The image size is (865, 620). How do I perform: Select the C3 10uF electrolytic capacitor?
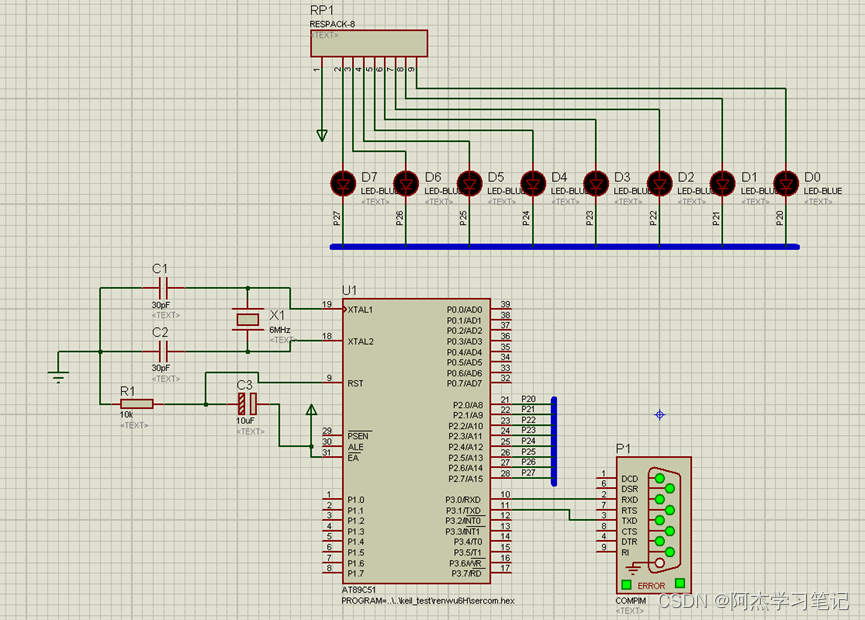247,404
